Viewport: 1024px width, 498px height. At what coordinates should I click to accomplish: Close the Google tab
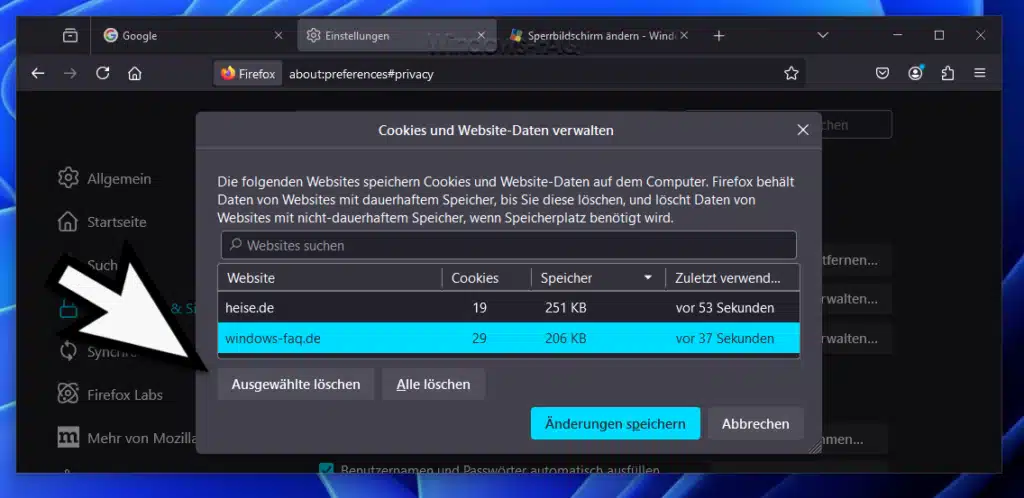coord(278,35)
